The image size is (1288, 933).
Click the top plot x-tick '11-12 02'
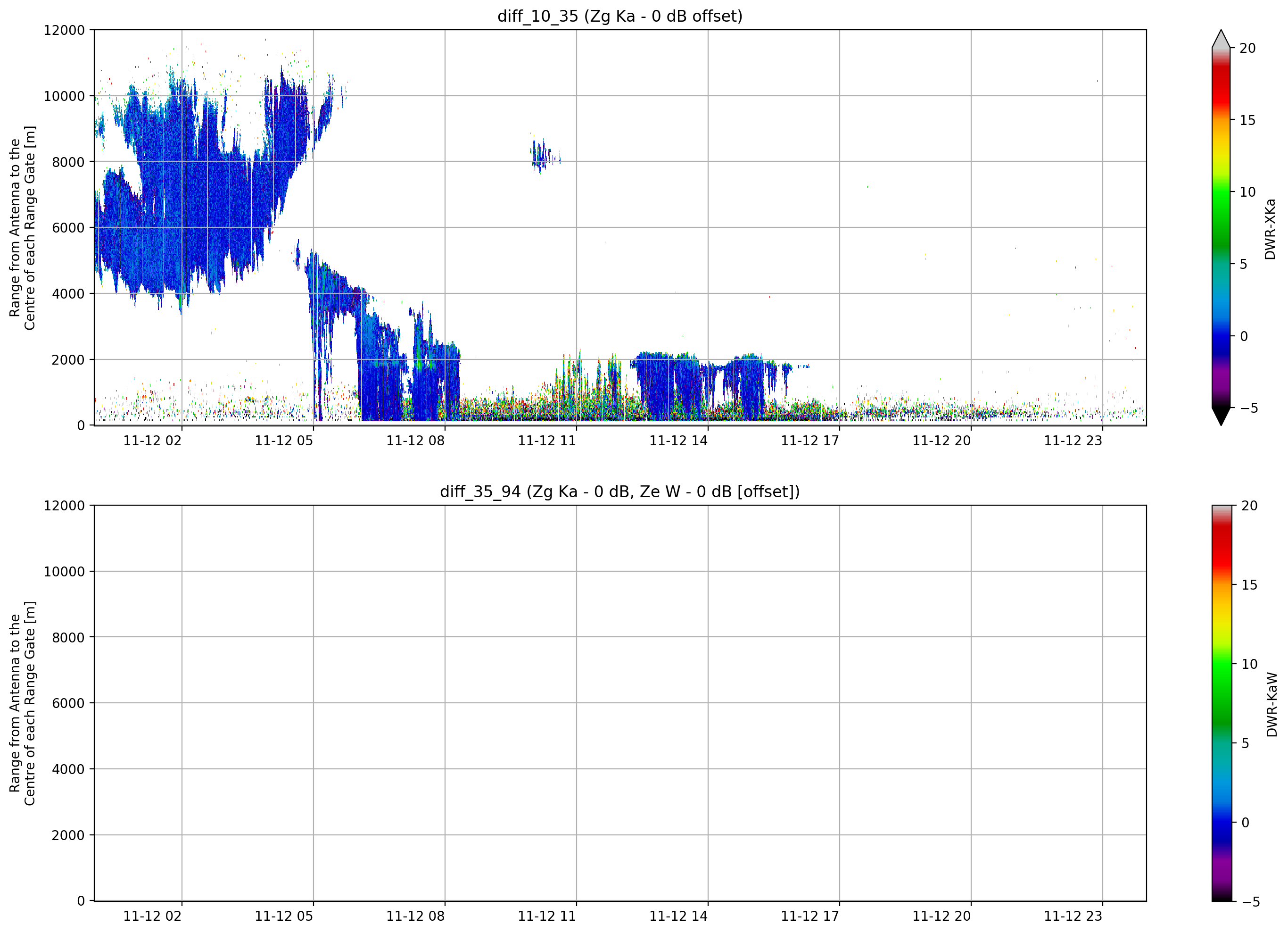click(152, 441)
